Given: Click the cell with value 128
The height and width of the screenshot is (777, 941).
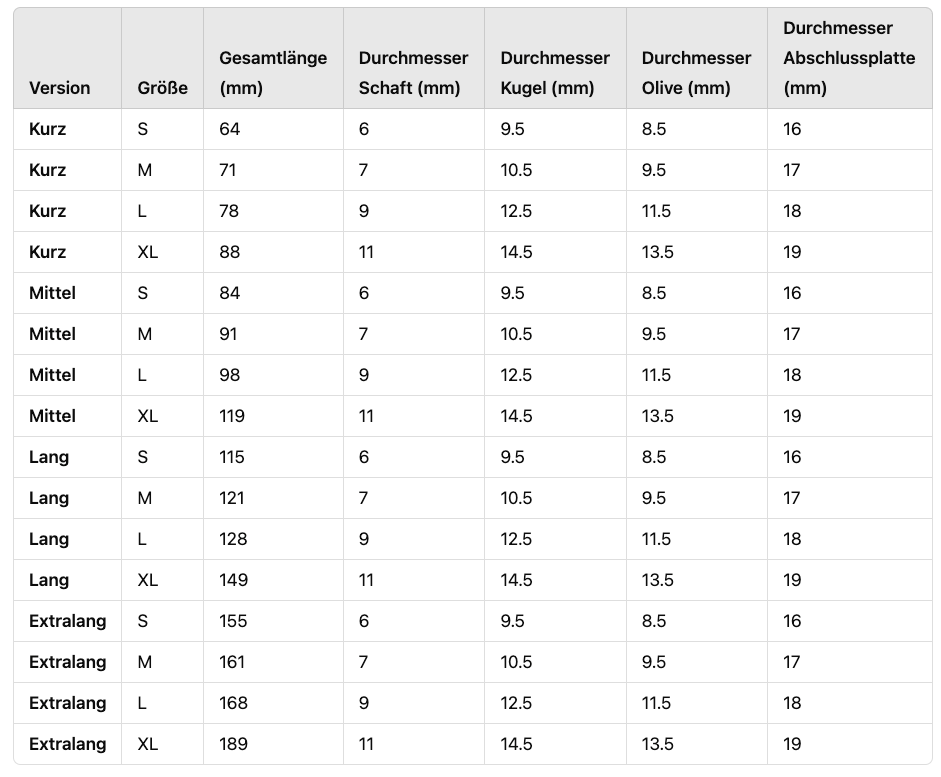Looking at the screenshot, I should pos(232,539).
